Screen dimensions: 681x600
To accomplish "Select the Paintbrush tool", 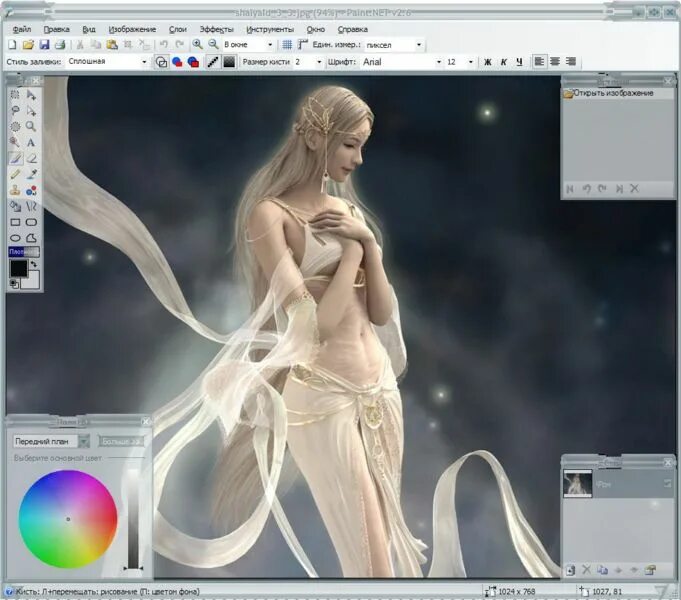I will (15, 158).
